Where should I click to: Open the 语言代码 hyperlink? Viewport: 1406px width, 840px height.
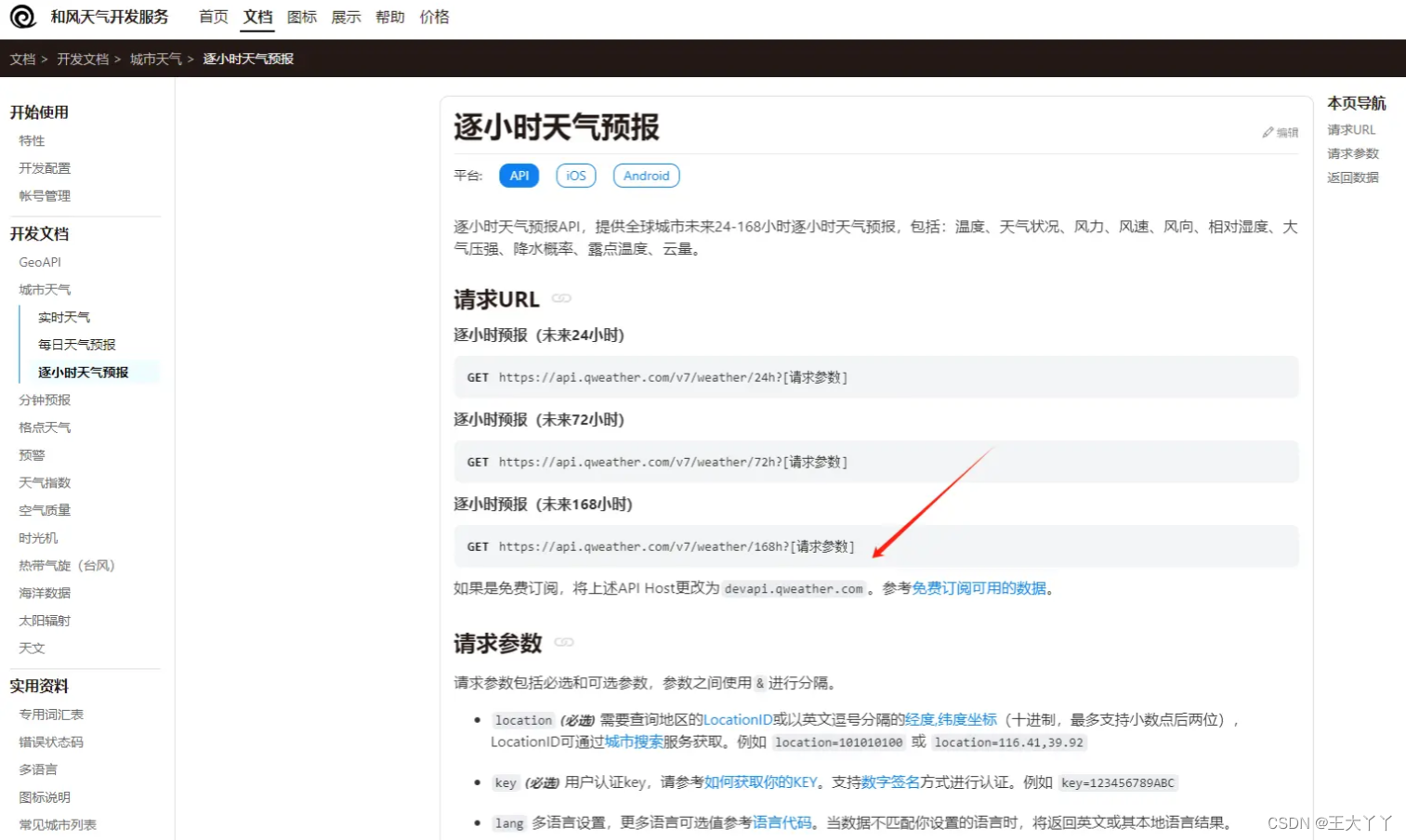782,822
